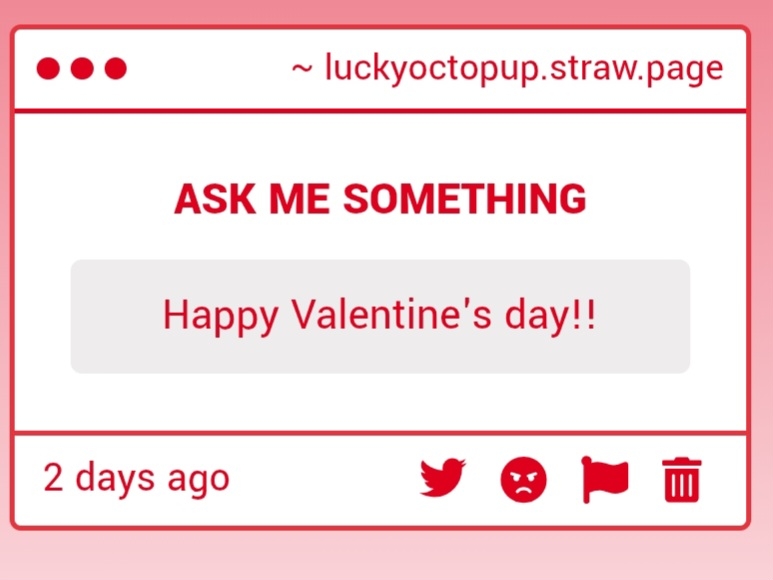The width and height of the screenshot is (773, 580).
Task: Click the angry face icon
Action: [523, 480]
